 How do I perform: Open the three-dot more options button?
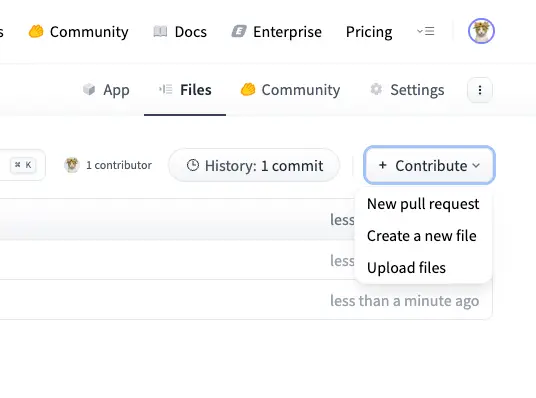click(x=480, y=90)
